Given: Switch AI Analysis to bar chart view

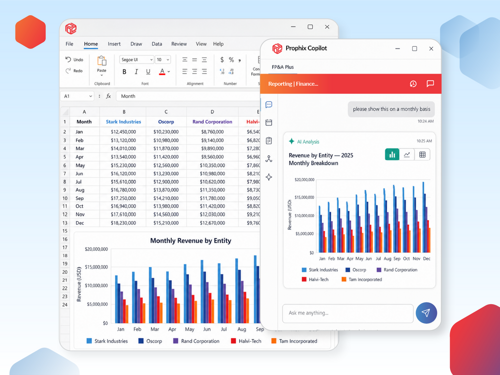Looking at the screenshot, I should [x=392, y=154].
